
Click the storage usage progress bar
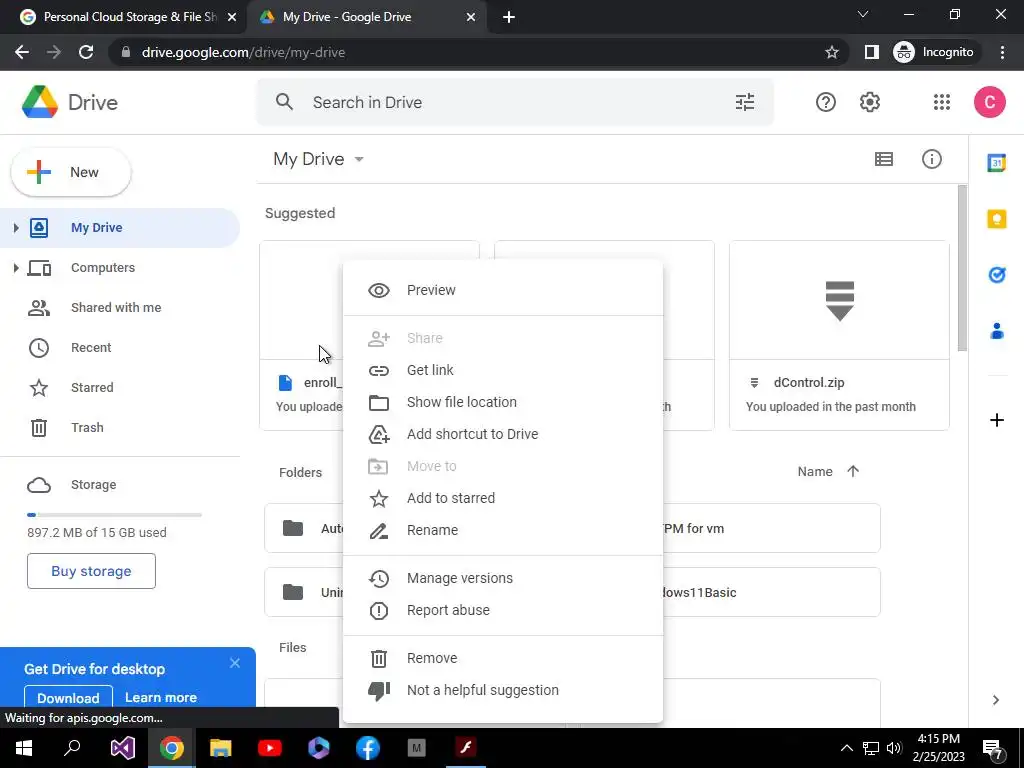coord(114,515)
